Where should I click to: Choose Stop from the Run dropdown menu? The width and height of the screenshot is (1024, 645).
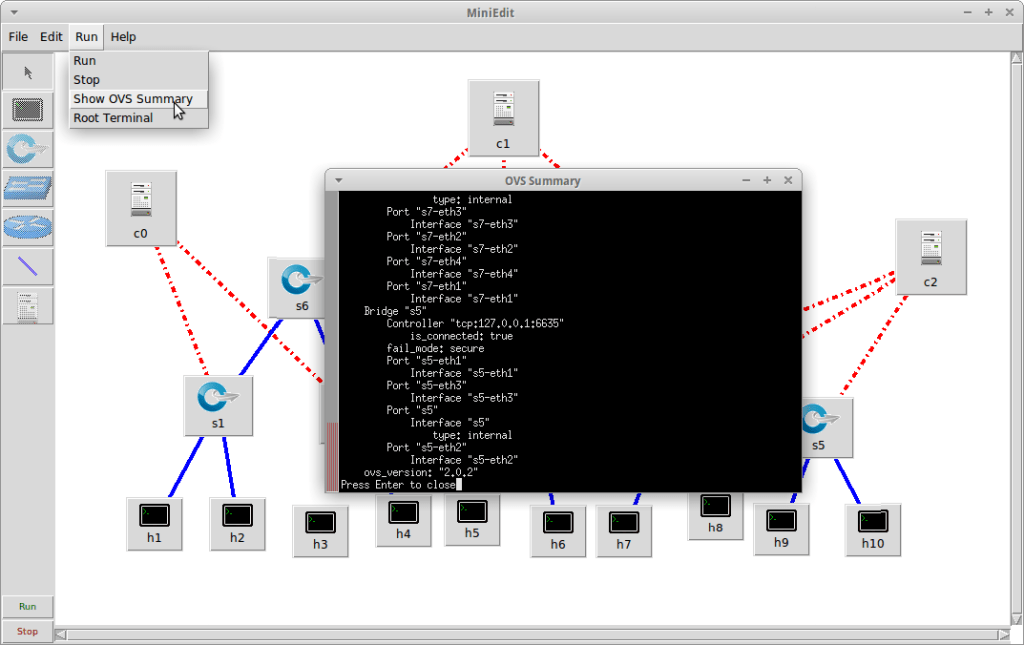139,80
